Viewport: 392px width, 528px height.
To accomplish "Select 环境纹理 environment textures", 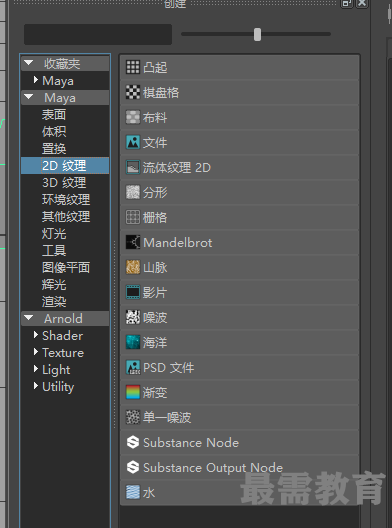I will [x=66, y=199].
